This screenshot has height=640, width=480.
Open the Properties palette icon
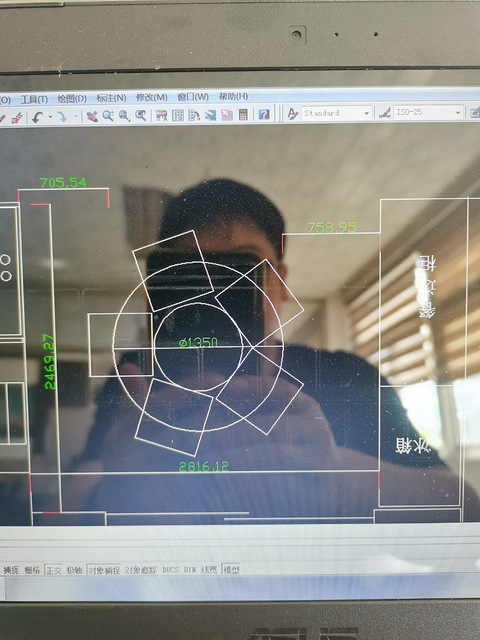click(162, 116)
